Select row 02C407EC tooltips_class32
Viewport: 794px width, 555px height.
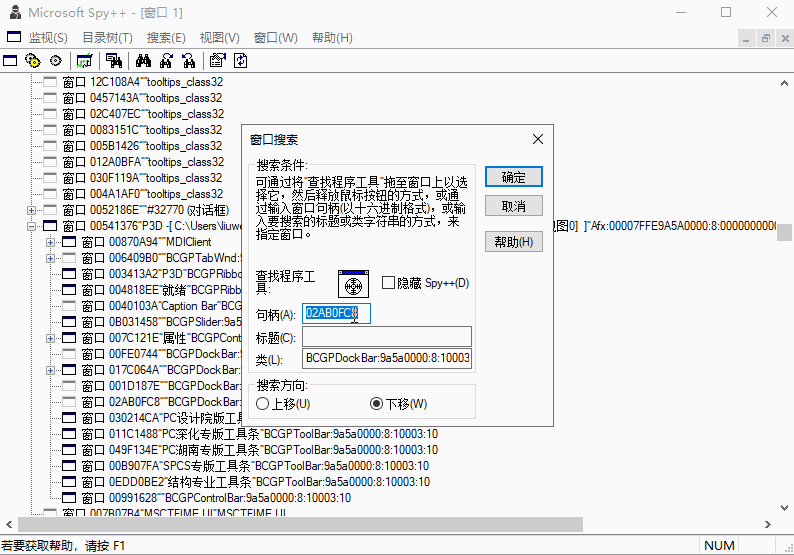143,114
